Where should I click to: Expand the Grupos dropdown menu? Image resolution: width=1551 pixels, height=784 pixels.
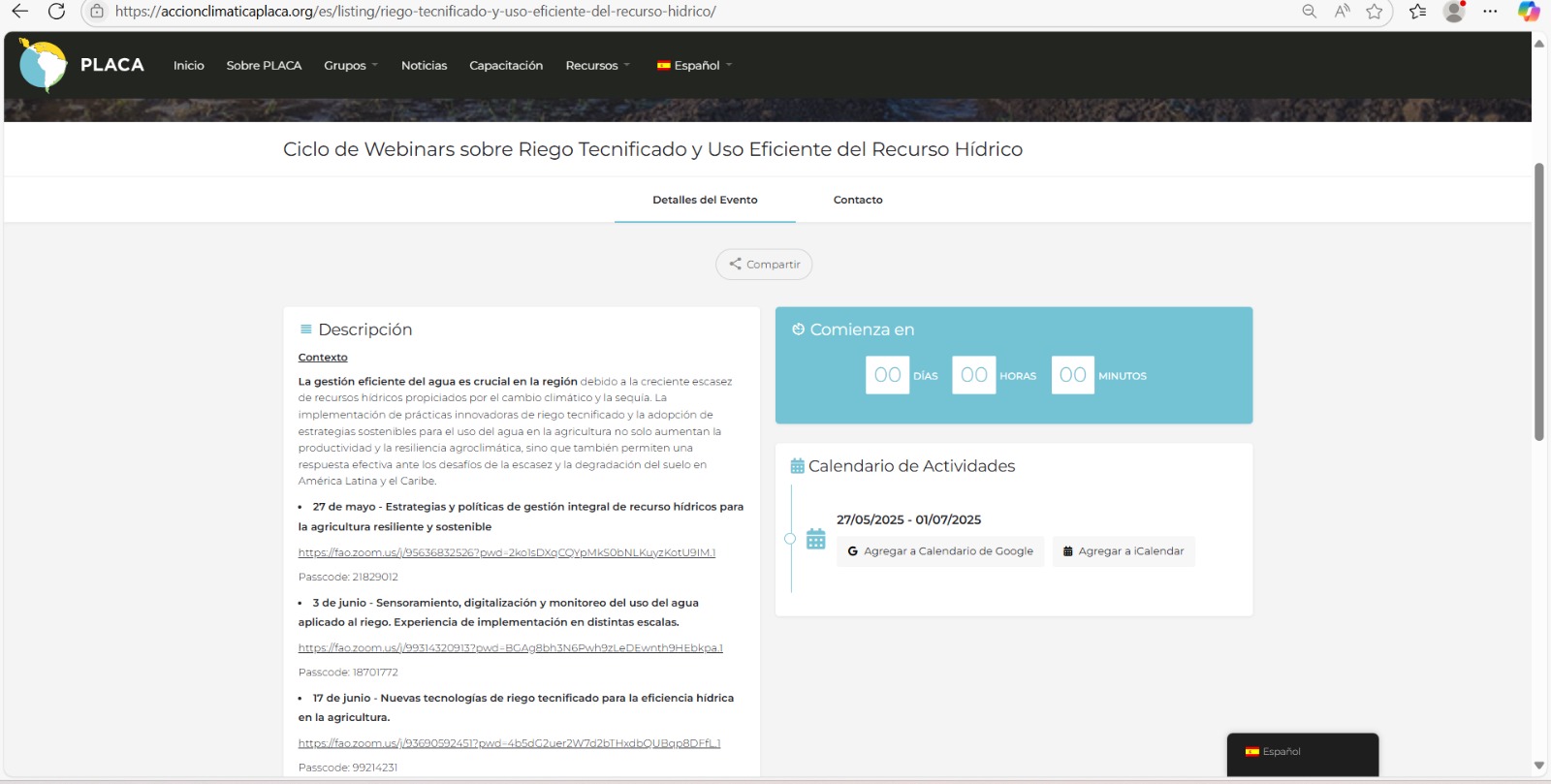click(x=350, y=66)
